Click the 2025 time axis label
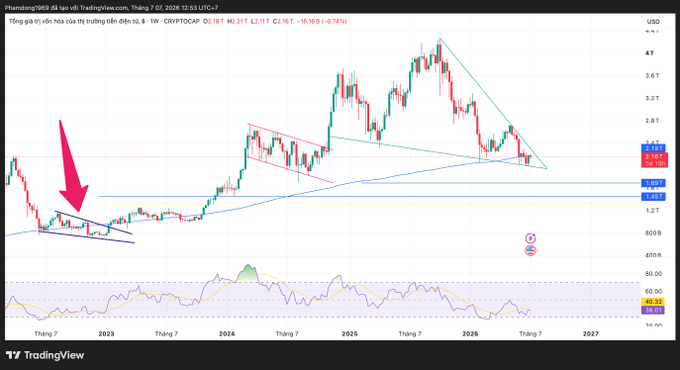This screenshot has width=680, height=370. 350,334
